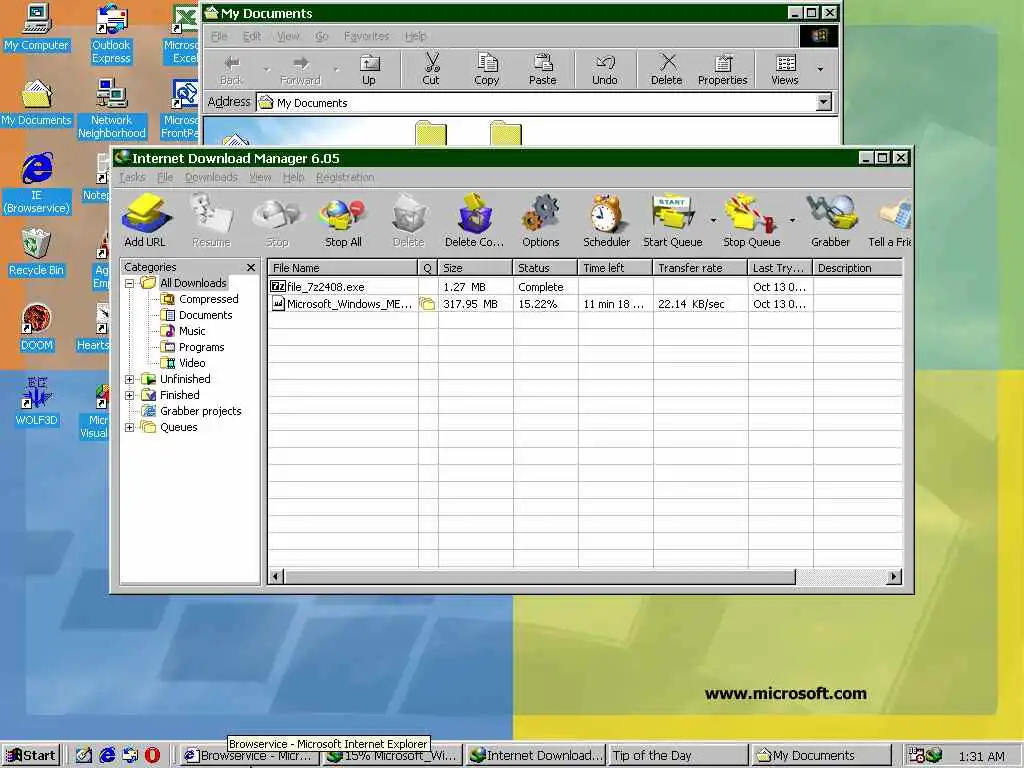Screen dimensions: 1024x768
Task: Select the Recycle Bin desktop icon
Action: click(x=36, y=252)
